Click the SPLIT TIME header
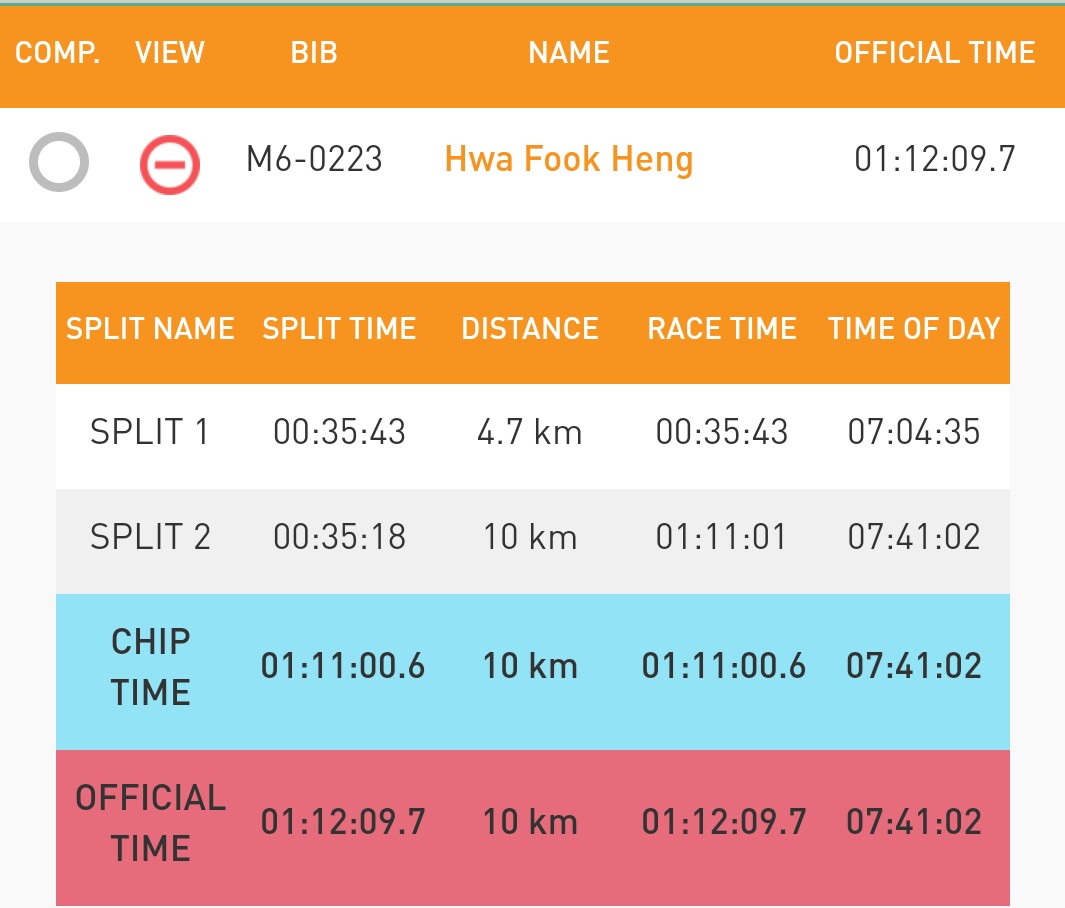This screenshot has width=1065, height=908. pos(340,329)
